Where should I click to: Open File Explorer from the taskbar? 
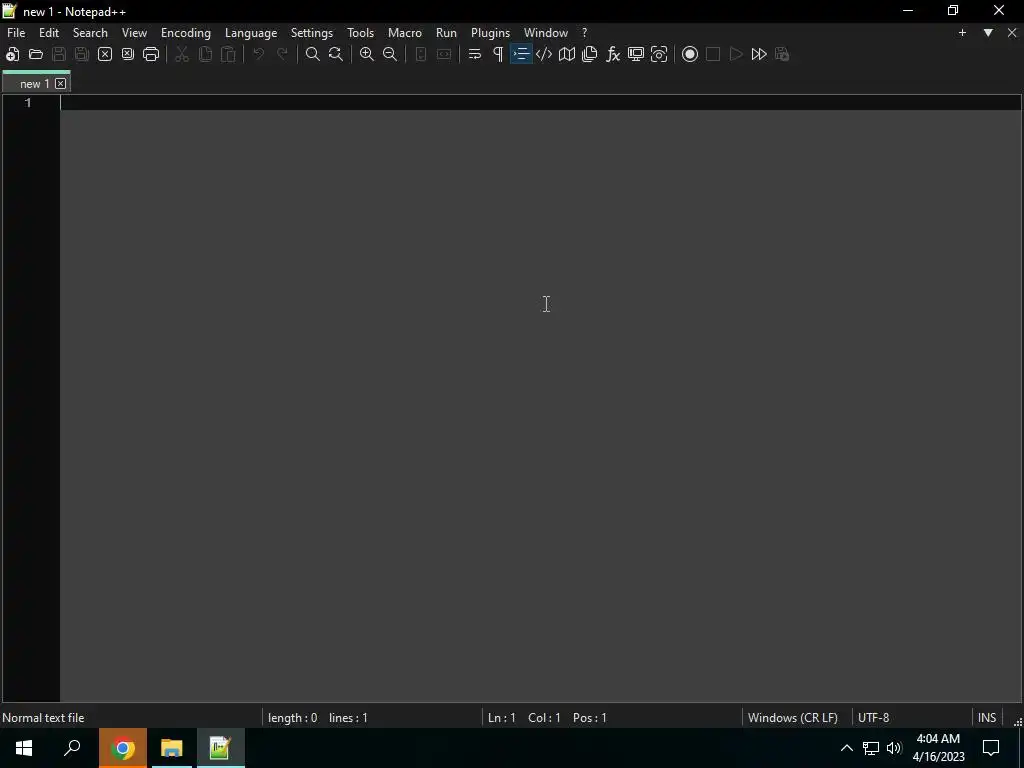[172, 748]
